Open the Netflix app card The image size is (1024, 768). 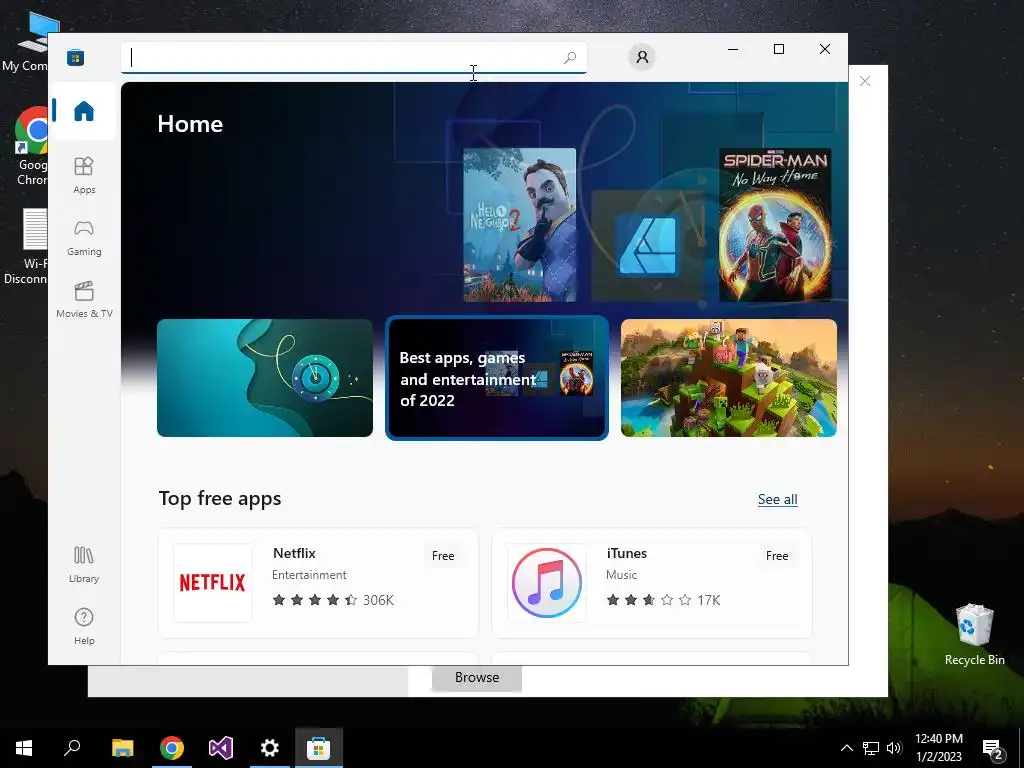coord(318,583)
